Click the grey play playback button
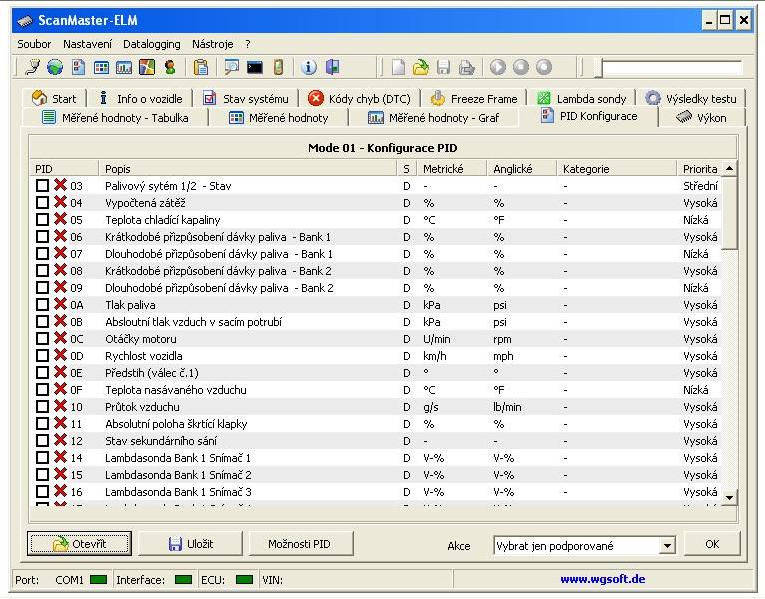765x599 pixels. coord(498,67)
